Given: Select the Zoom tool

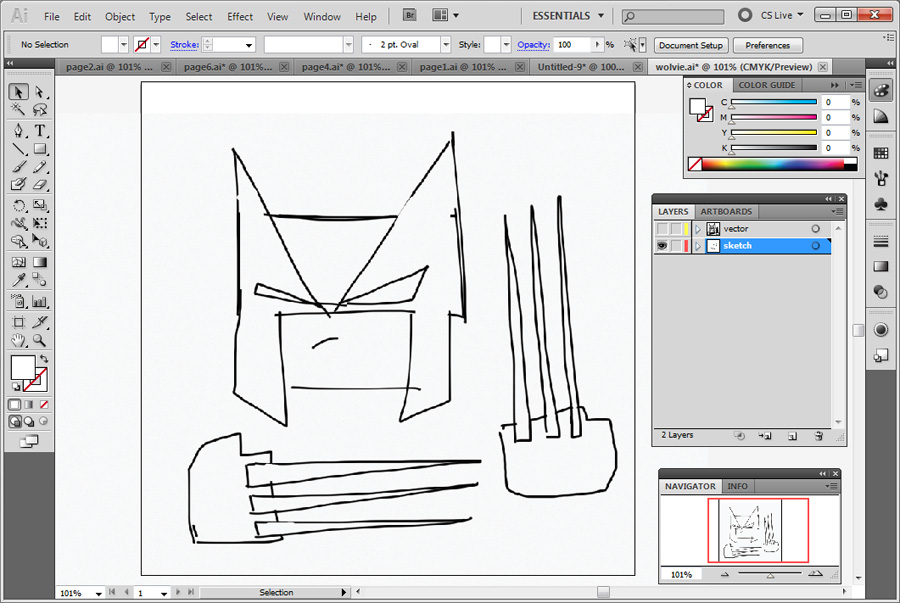Looking at the screenshot, I should 40,340.
